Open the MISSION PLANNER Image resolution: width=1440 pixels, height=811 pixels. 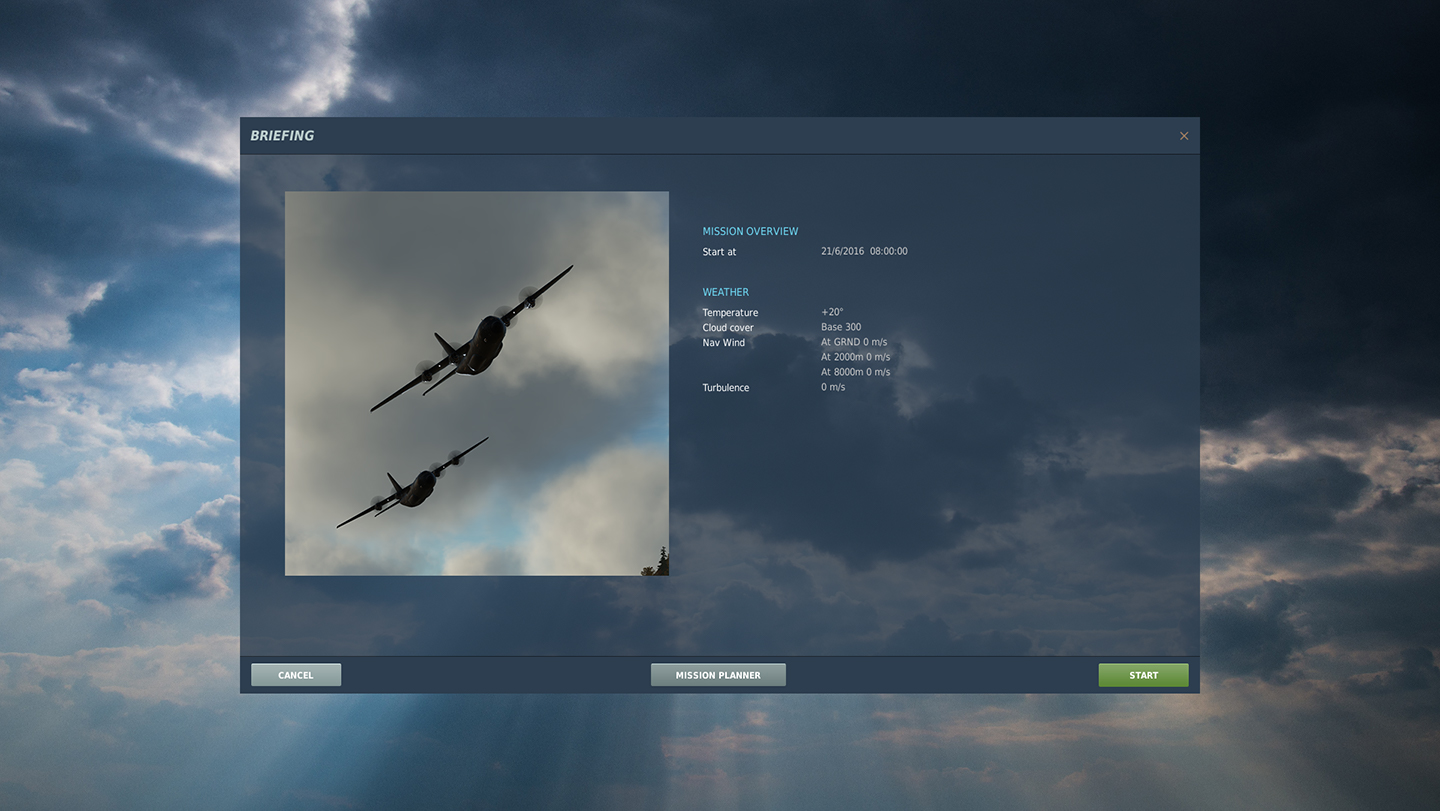(718, 675)
